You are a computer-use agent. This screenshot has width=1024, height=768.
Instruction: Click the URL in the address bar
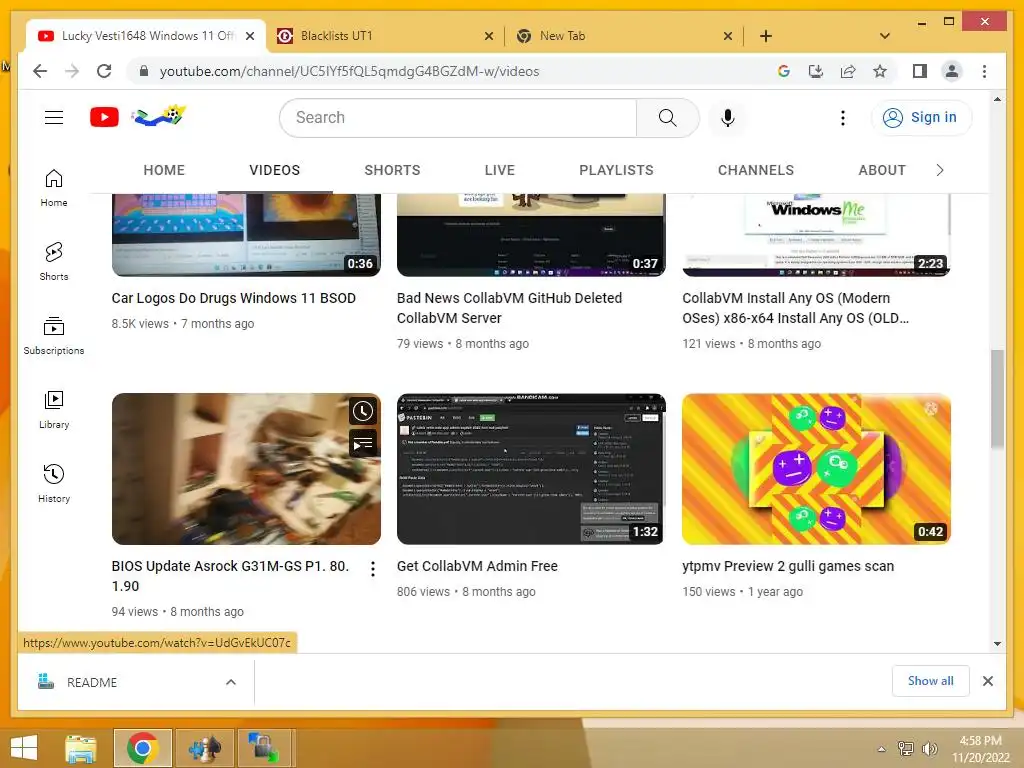(x=349, y=71)
